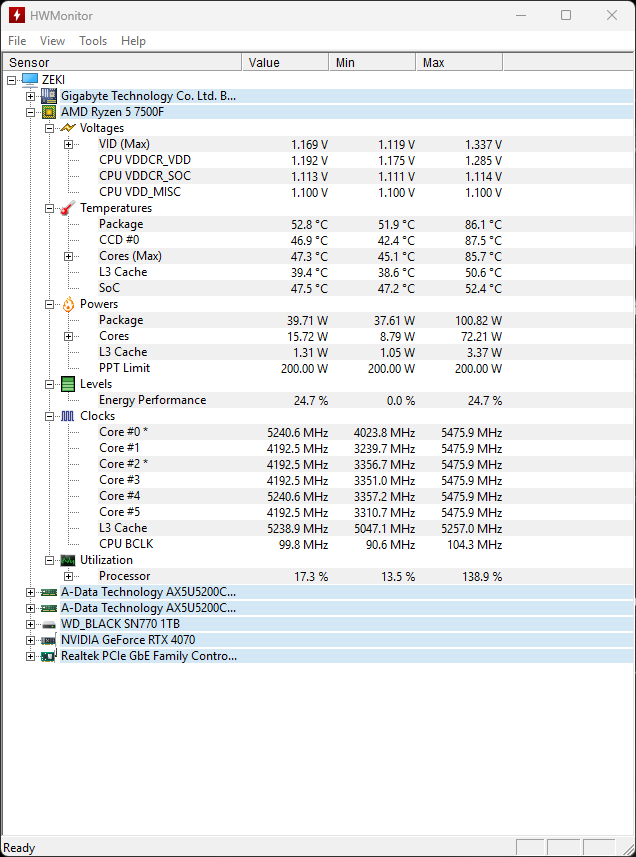This screenshot has width=636, height=857.
Task: Expand the Cores (Max) temperature entry
Action: point(68,256)
